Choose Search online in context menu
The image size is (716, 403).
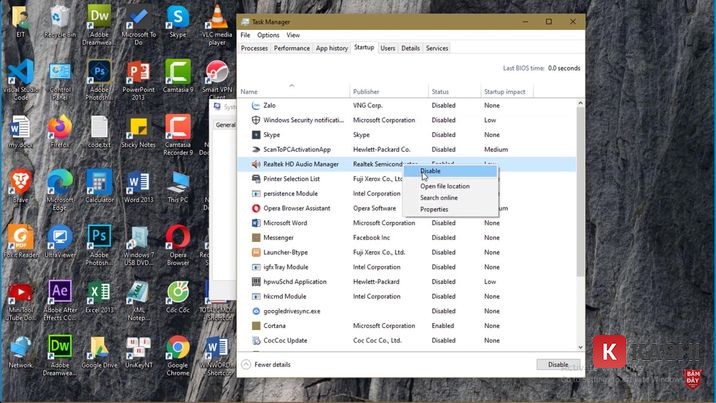pyautogui.click(x=450, y=198)
